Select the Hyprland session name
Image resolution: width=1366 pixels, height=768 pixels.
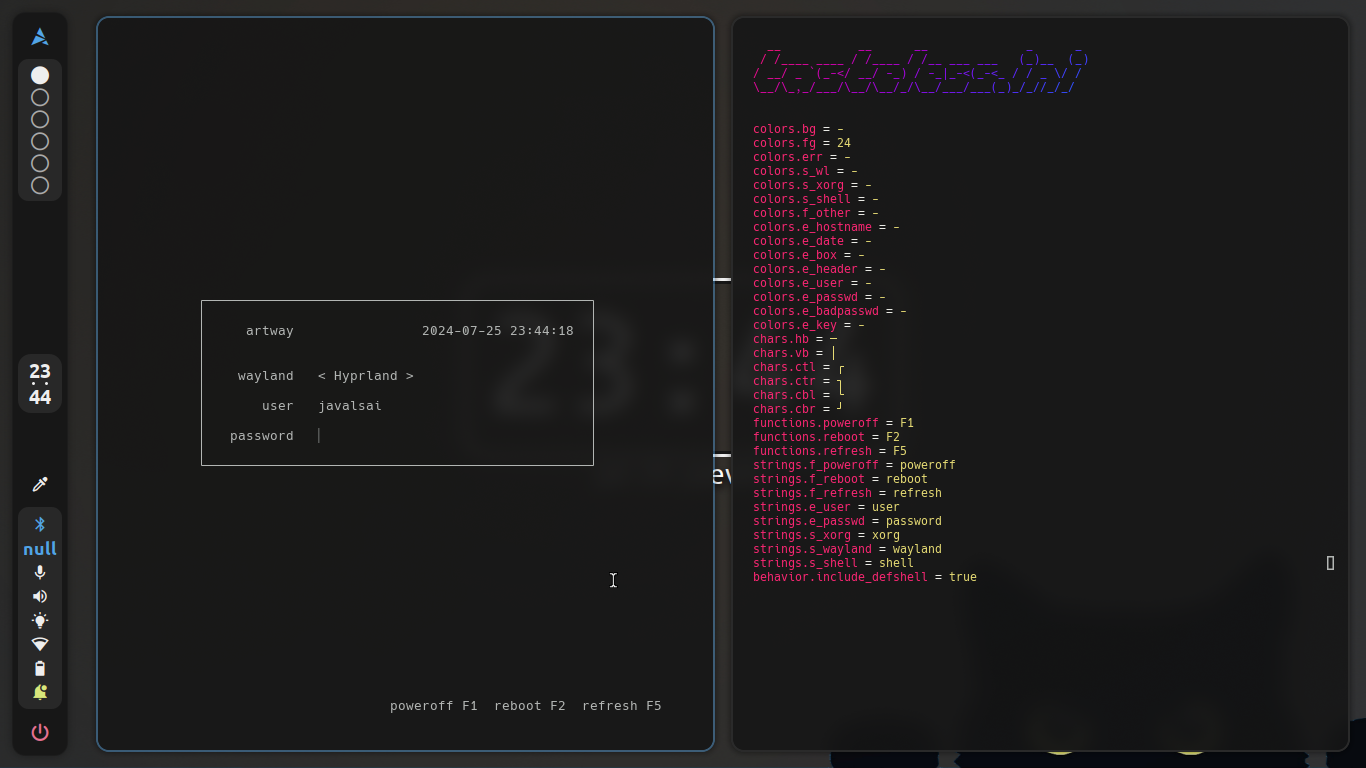click(x=366, y=376)
